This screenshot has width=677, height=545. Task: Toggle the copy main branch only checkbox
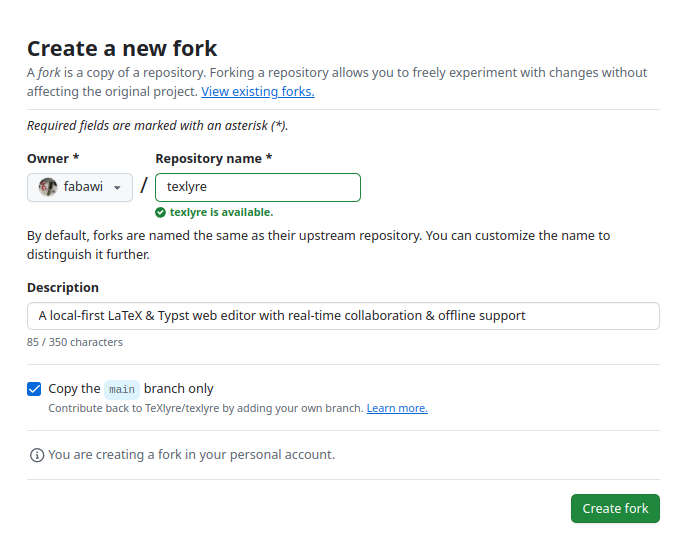(x=34, y=389)
